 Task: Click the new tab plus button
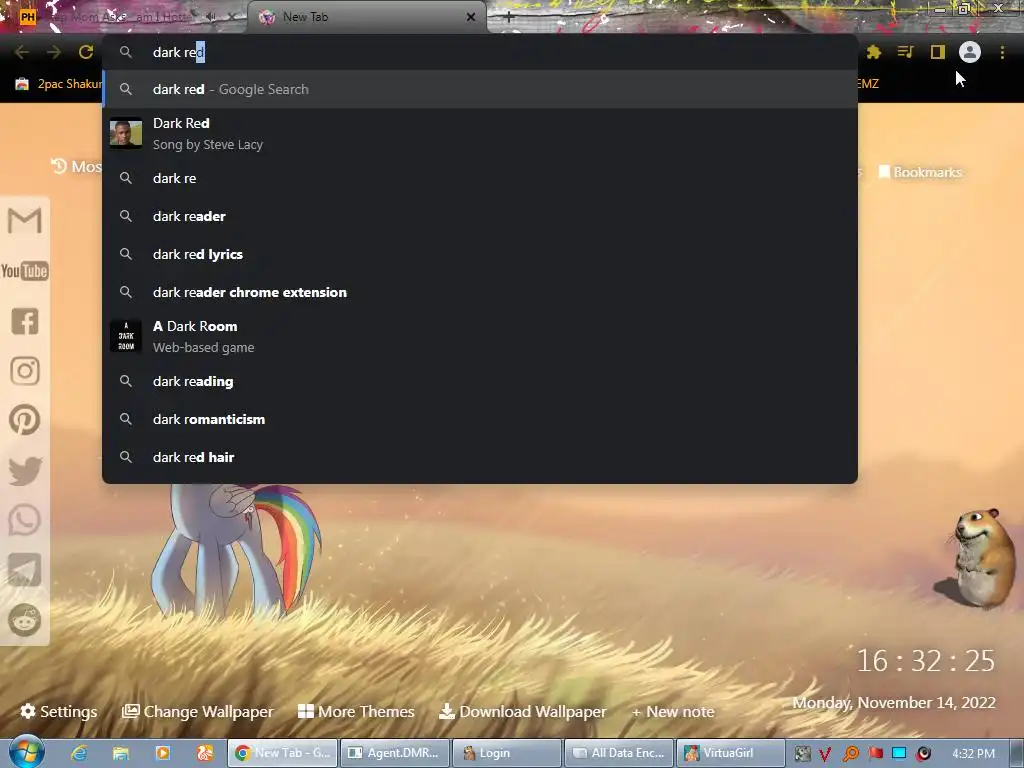[509, 18]
